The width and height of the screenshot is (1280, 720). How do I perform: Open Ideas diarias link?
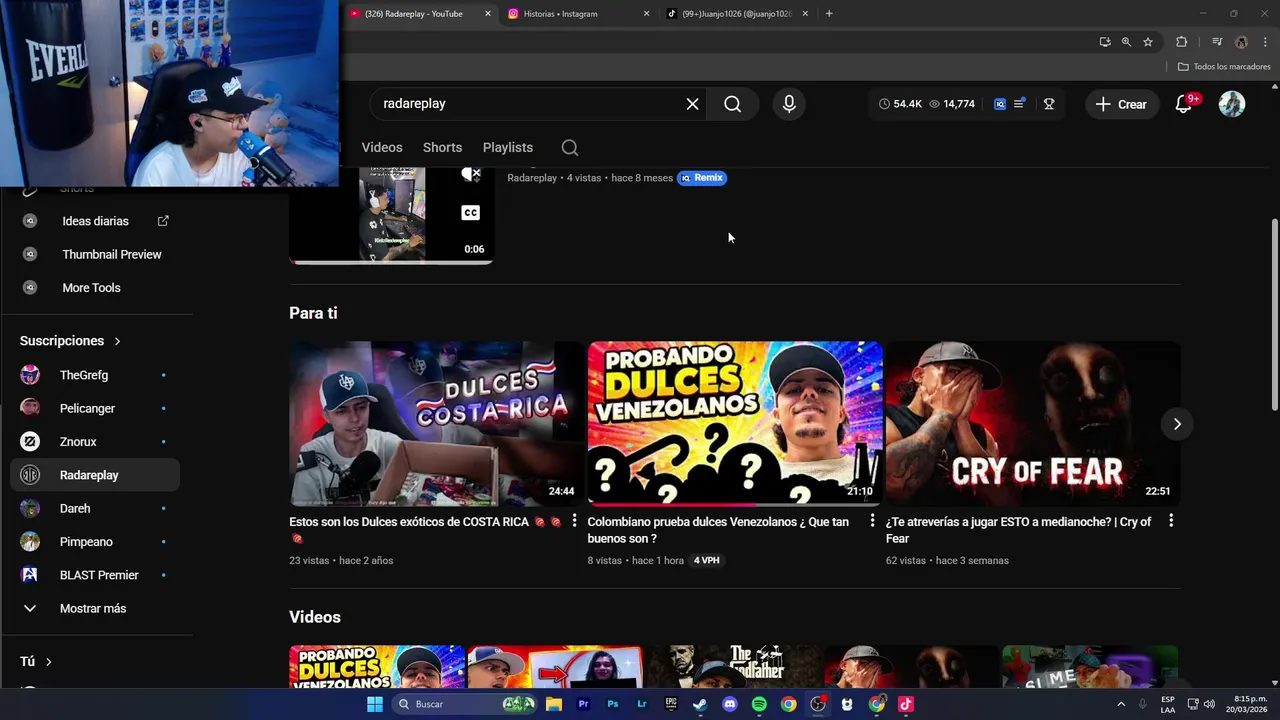point(95,221)
